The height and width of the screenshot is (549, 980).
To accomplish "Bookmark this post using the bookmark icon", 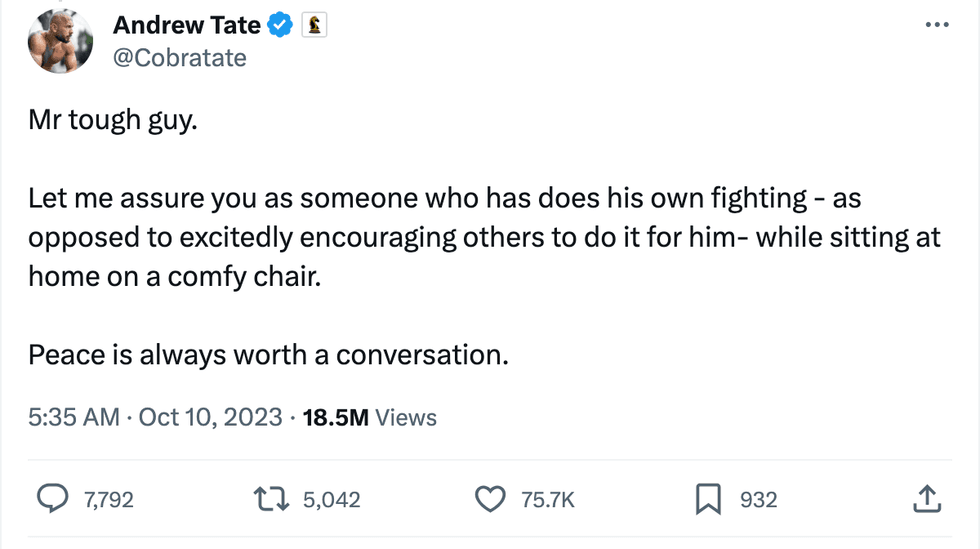I will pyautogui.click(x=707, y=498).
